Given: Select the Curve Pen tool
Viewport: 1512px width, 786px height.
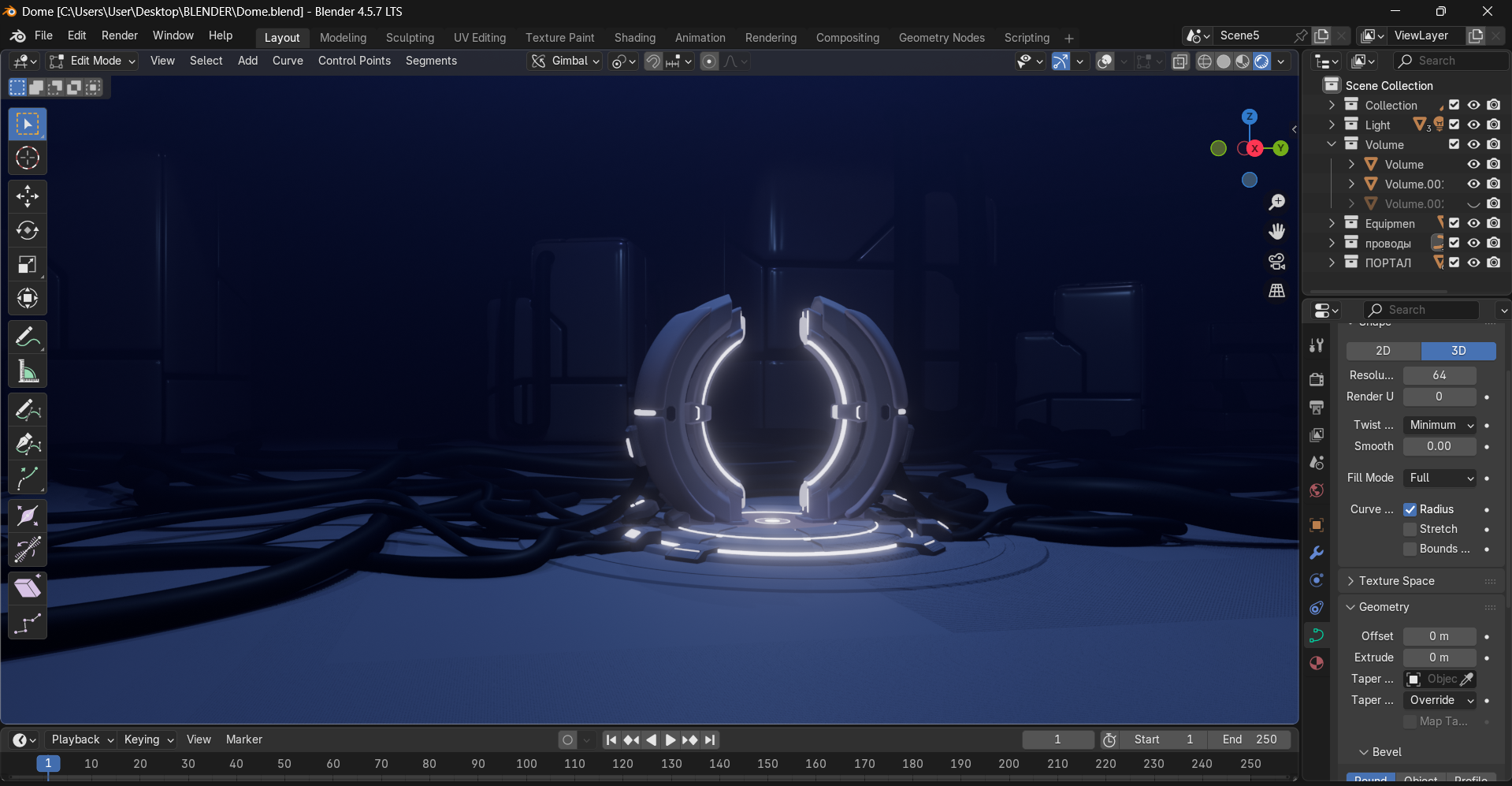Looking at the screenshot, I should point(28,444).
